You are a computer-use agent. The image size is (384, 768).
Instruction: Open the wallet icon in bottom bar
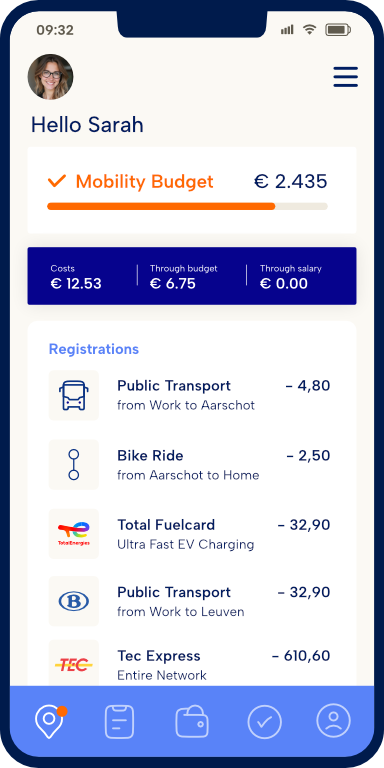click(192, 721)
